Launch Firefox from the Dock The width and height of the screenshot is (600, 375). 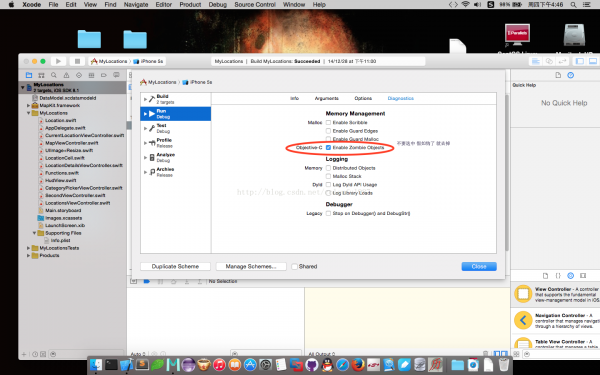pyautogui.click(x=358, y=365)
